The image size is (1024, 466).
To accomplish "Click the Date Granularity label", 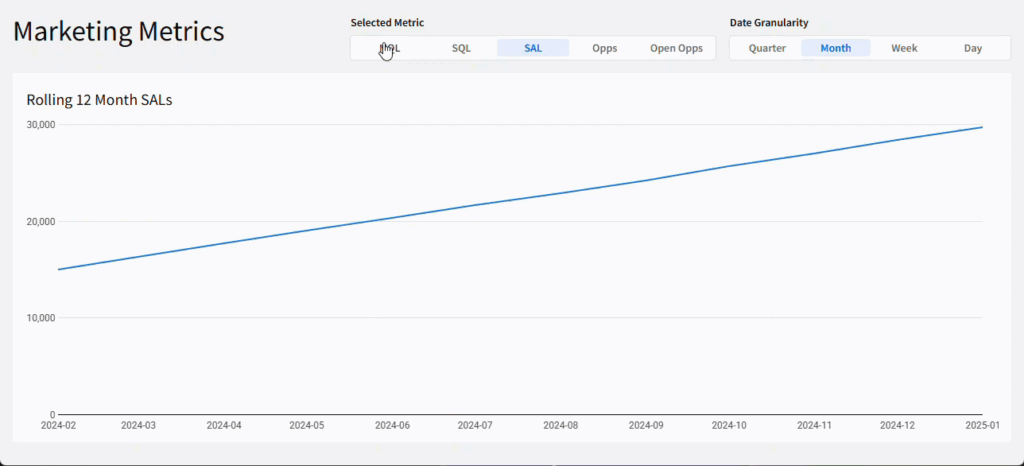I will [x=769, y=22].
